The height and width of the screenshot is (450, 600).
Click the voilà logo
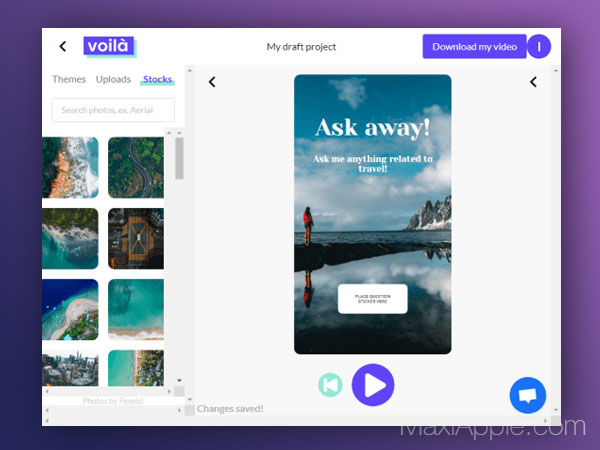110,47
